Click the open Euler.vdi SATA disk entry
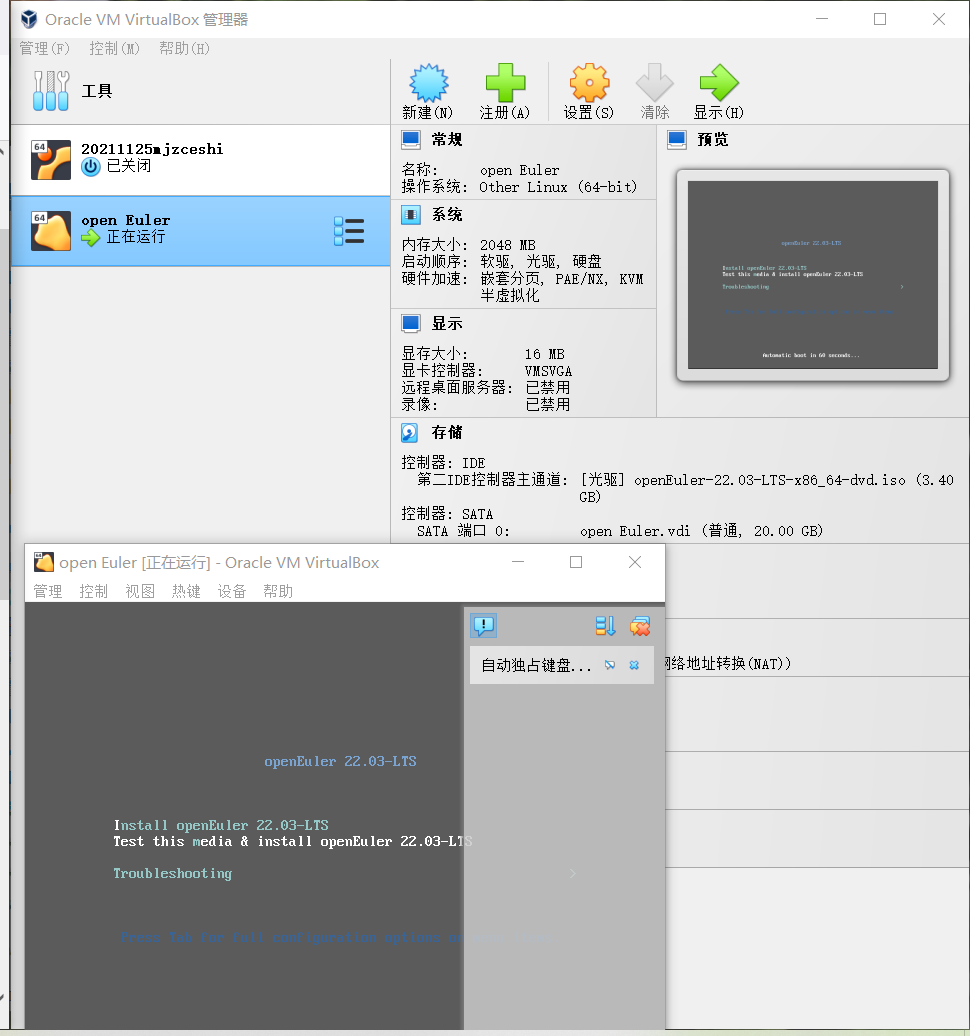970x1036 pixels. (x=701, y=531)
